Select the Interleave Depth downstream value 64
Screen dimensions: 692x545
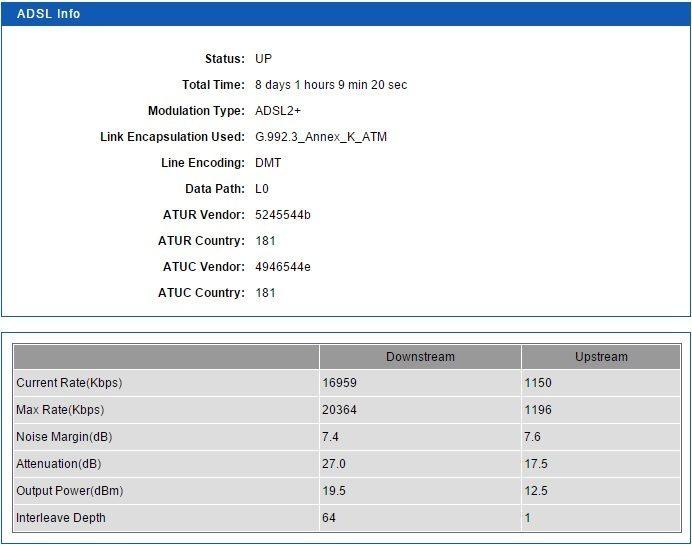coord(329,518)
